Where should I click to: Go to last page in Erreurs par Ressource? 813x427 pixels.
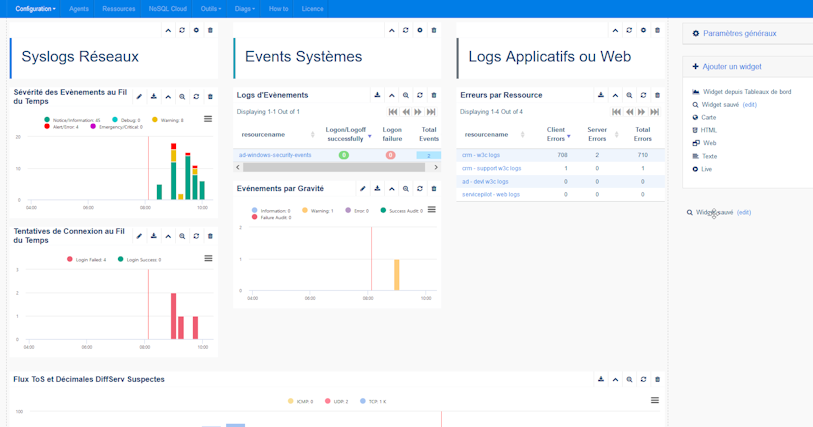pyautogui.click(x=655, y=112)
